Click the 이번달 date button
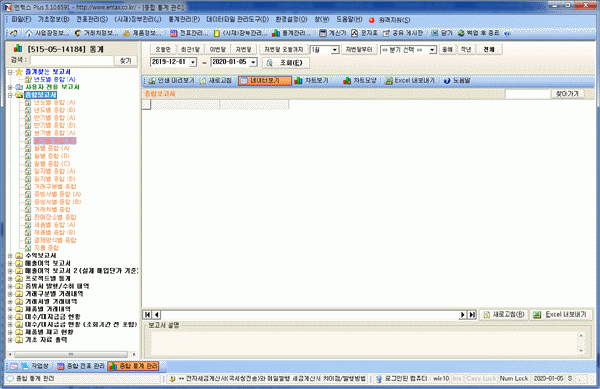The height and width of the screenshot is (389, 600). pyautogui.click(x=218, y=49)
